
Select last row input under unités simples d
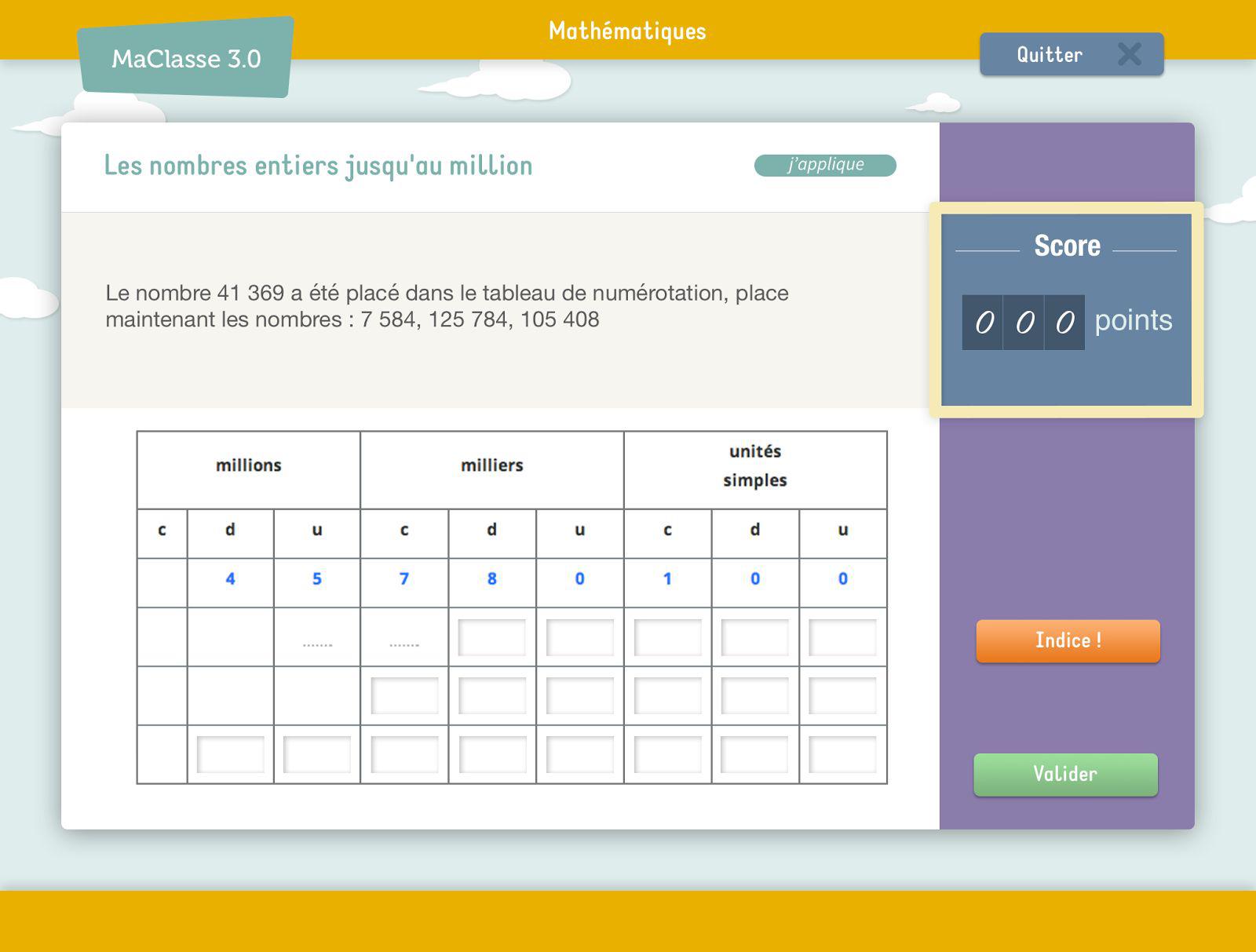(x=755, y=754)
